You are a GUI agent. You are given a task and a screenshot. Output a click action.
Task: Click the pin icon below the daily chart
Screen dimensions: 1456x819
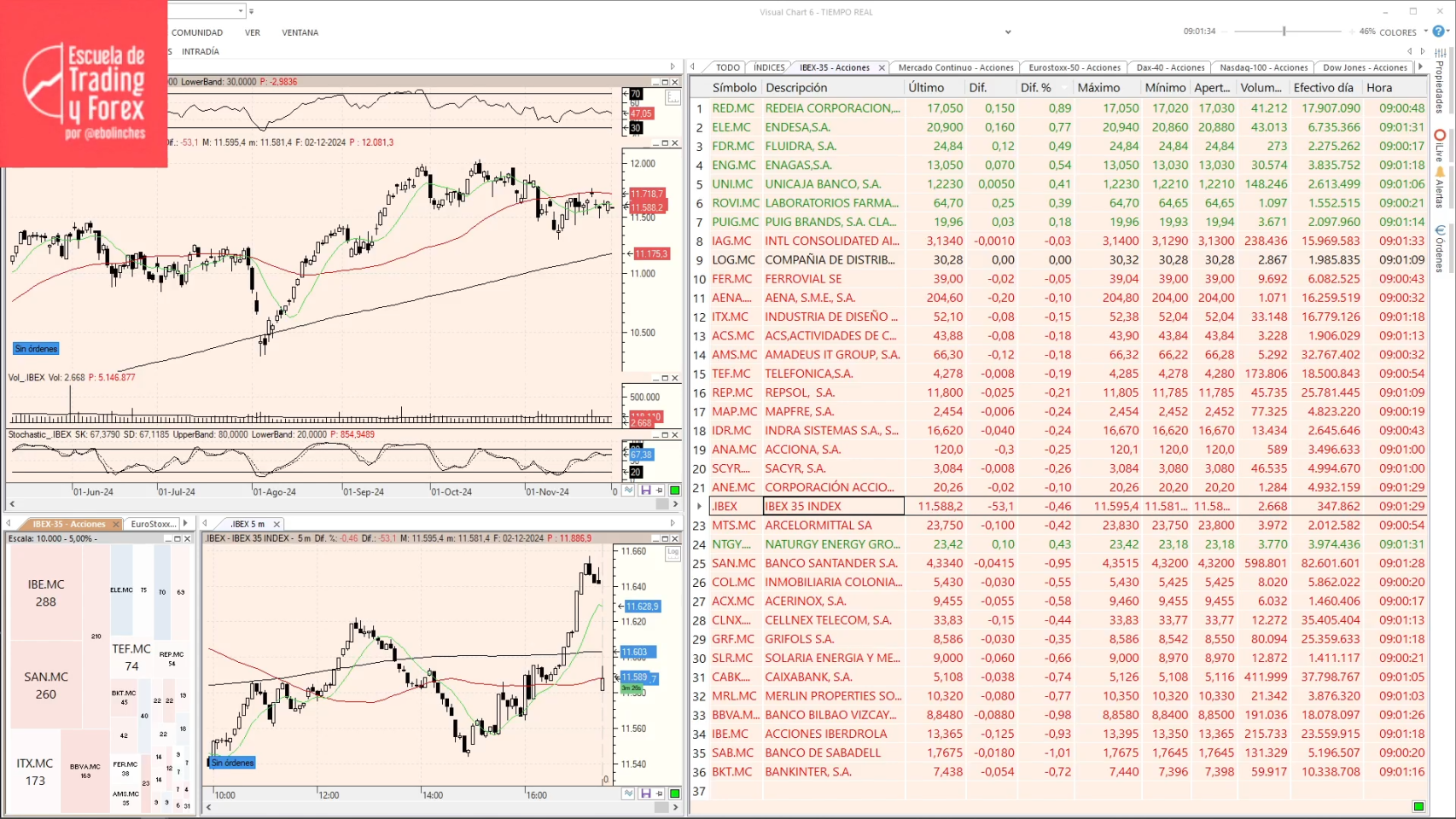click(x=659, y=490)
